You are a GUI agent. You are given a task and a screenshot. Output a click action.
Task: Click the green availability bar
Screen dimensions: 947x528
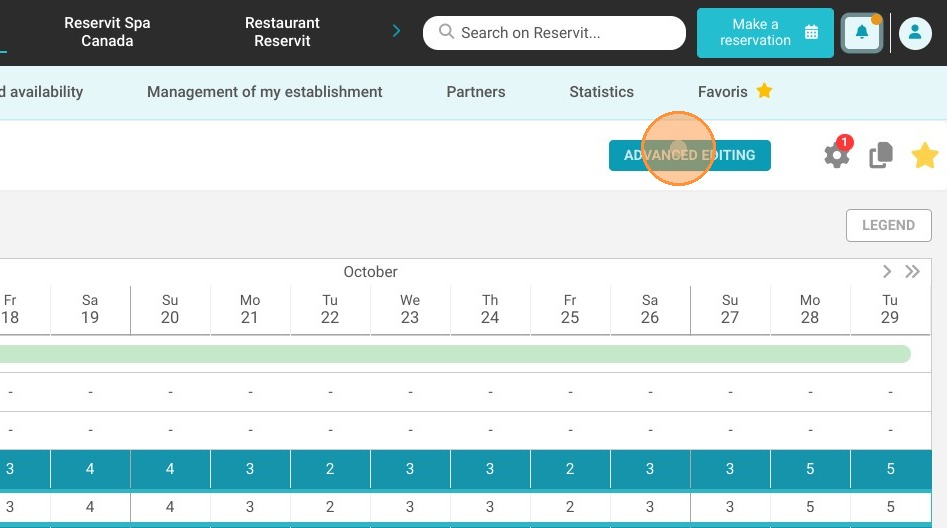point(455,354)
